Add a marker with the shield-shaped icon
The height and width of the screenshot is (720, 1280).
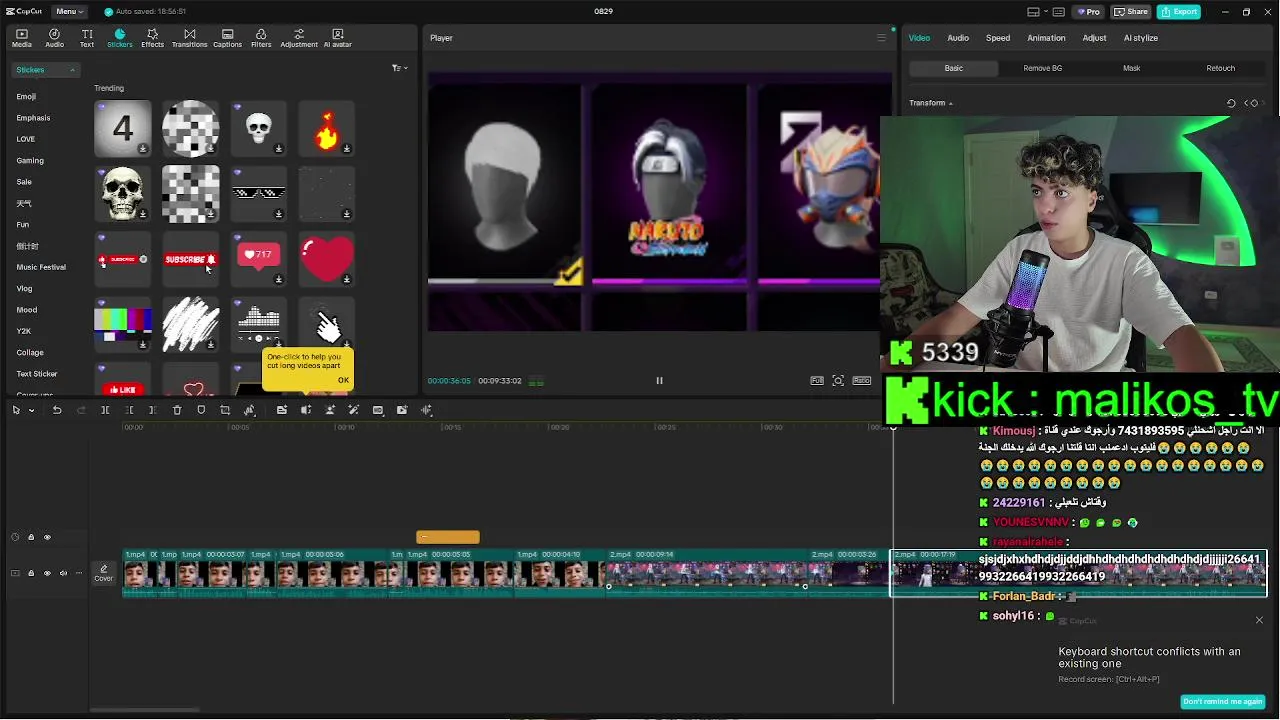coord(201,410)
